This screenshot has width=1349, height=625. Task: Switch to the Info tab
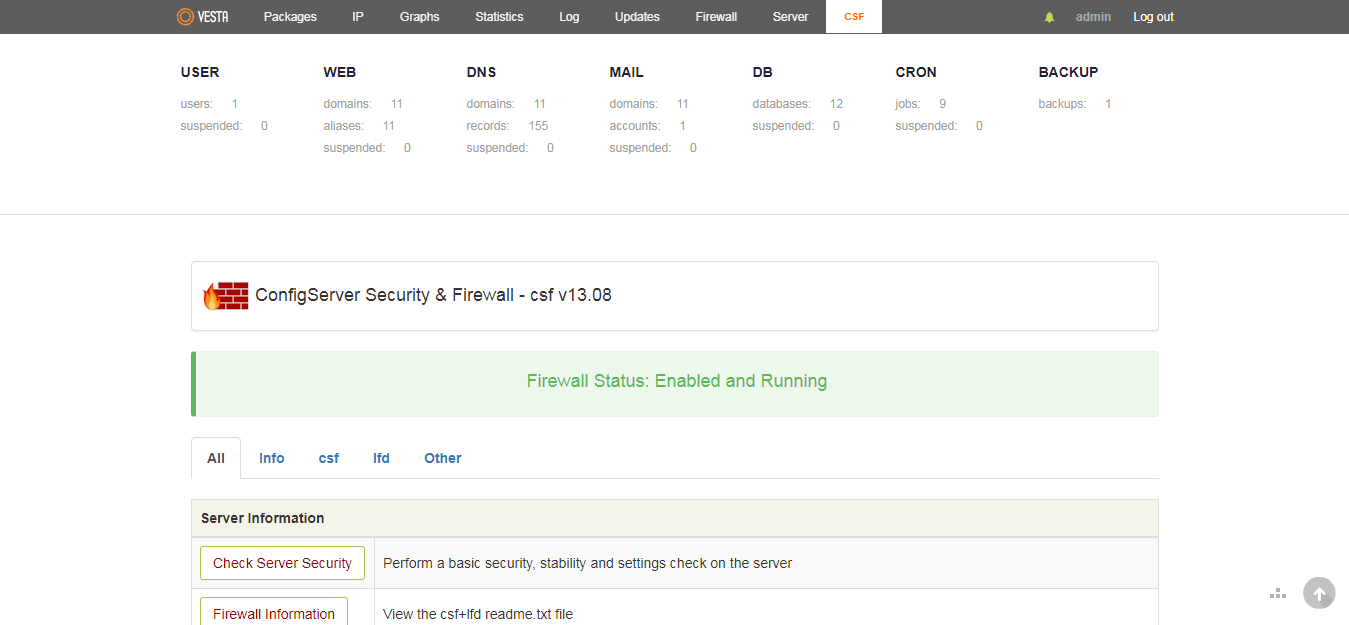point(272,458)
